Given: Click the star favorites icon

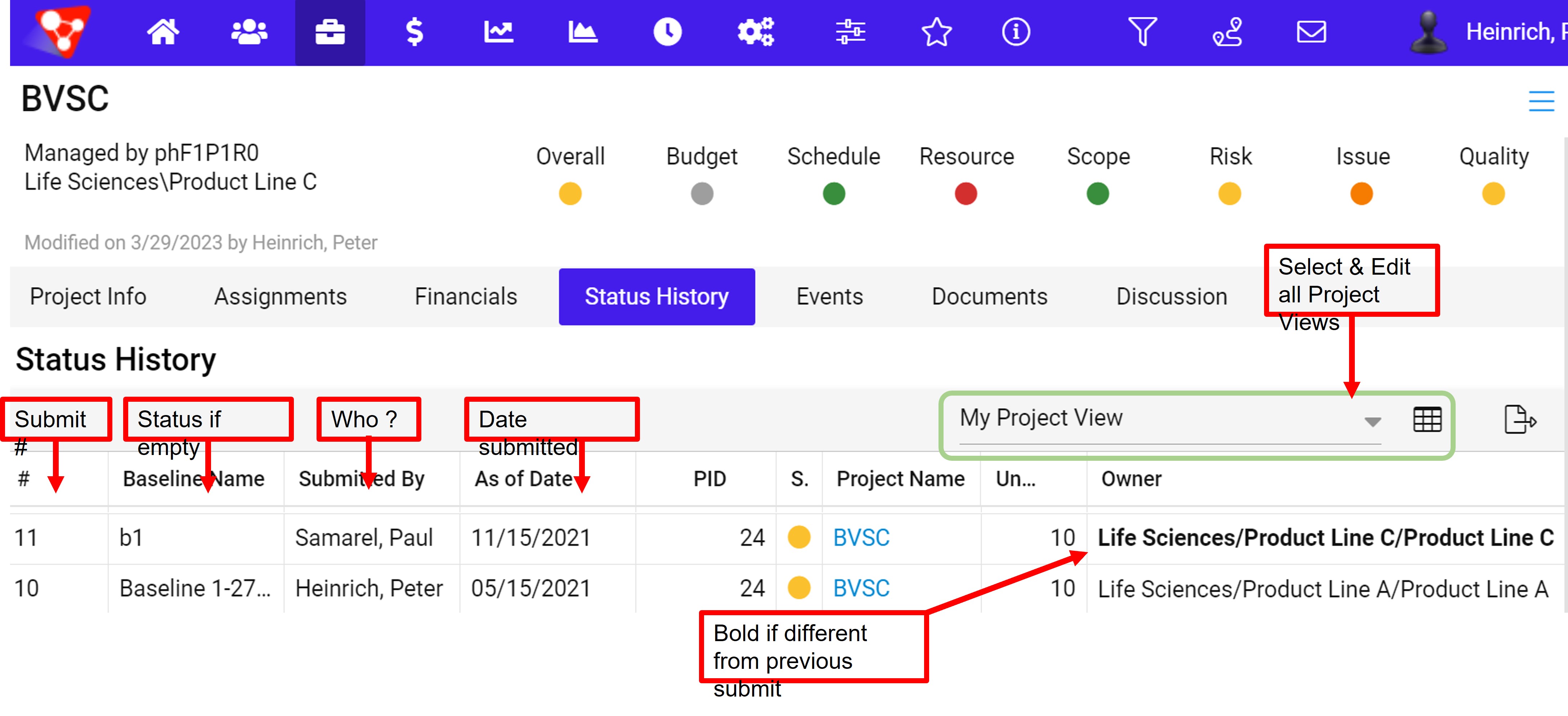Looking at the screenshot, I should (x=936, y=32).
